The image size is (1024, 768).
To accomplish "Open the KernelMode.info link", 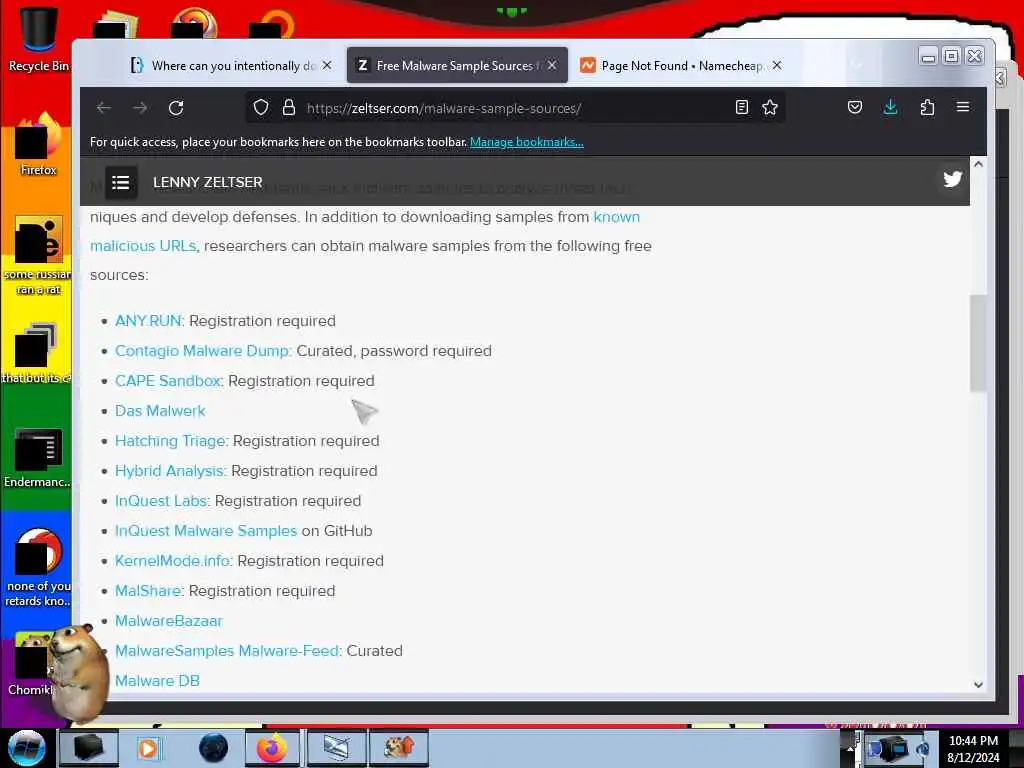I will coord(172,561).
